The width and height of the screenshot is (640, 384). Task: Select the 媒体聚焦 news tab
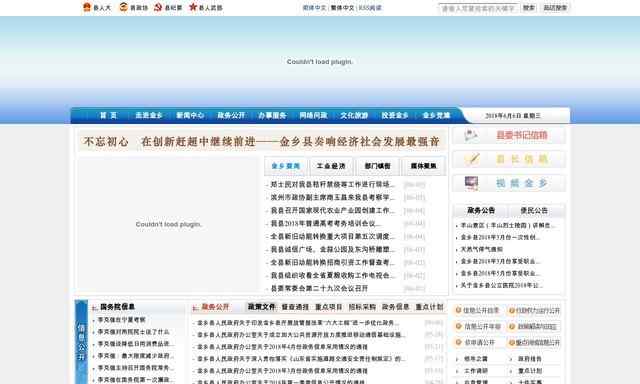pos(423,166)
